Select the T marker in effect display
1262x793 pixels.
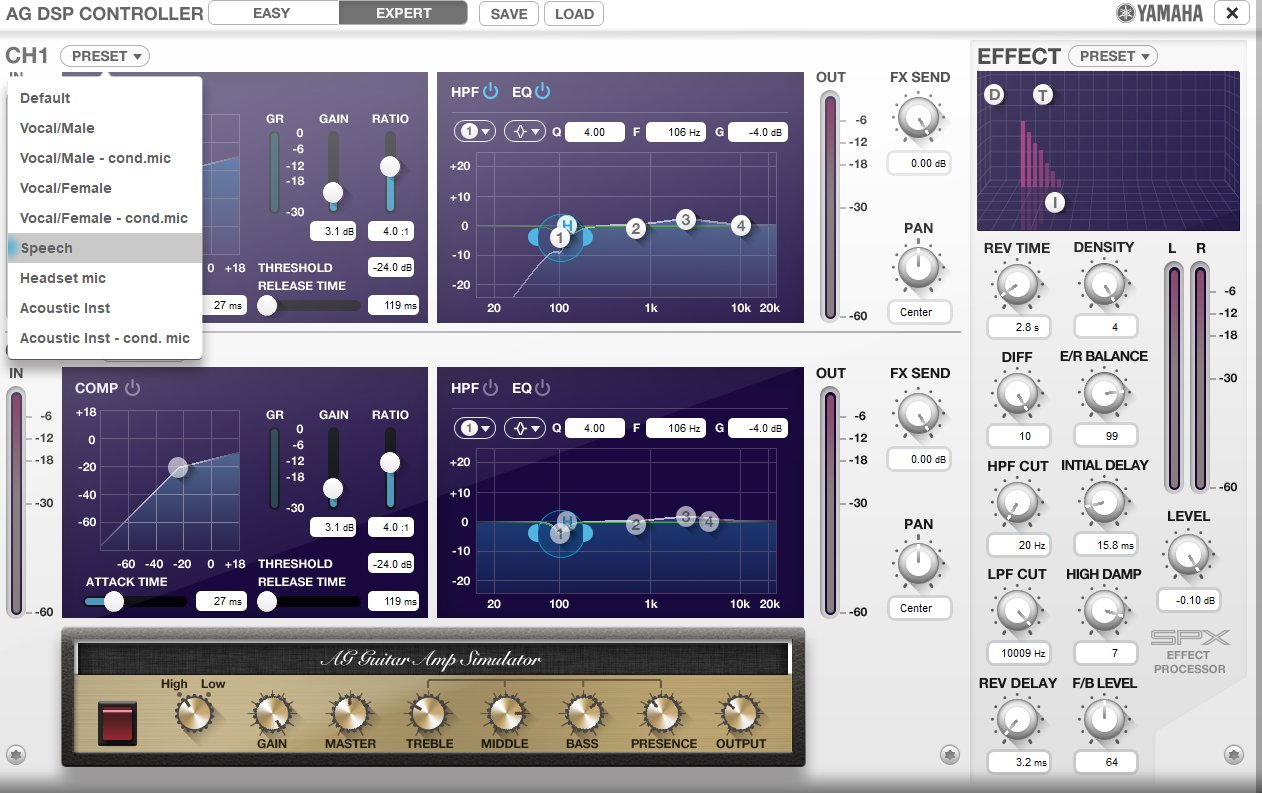[x=1043, y=95]
